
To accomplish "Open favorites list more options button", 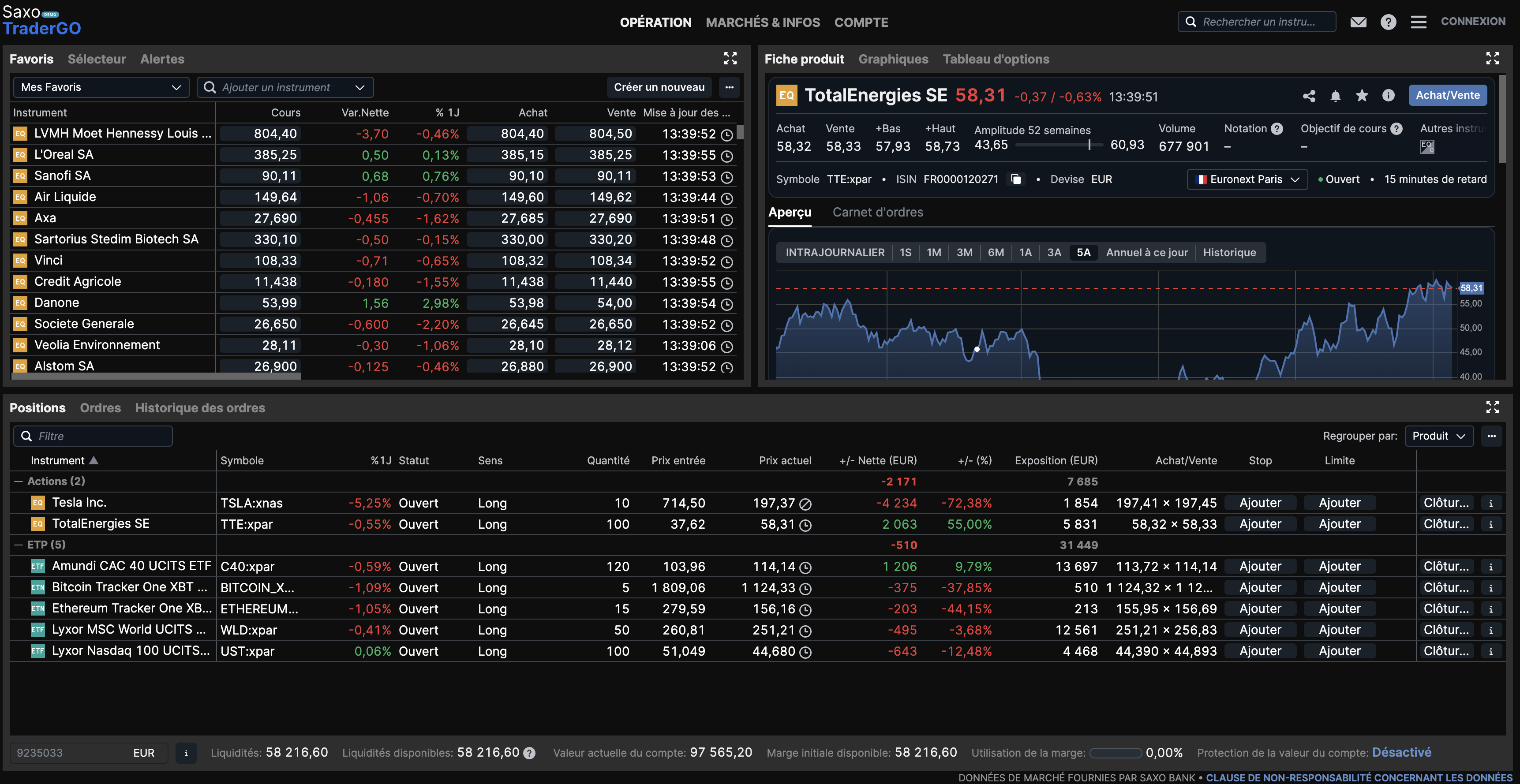I will pos(729,87).
